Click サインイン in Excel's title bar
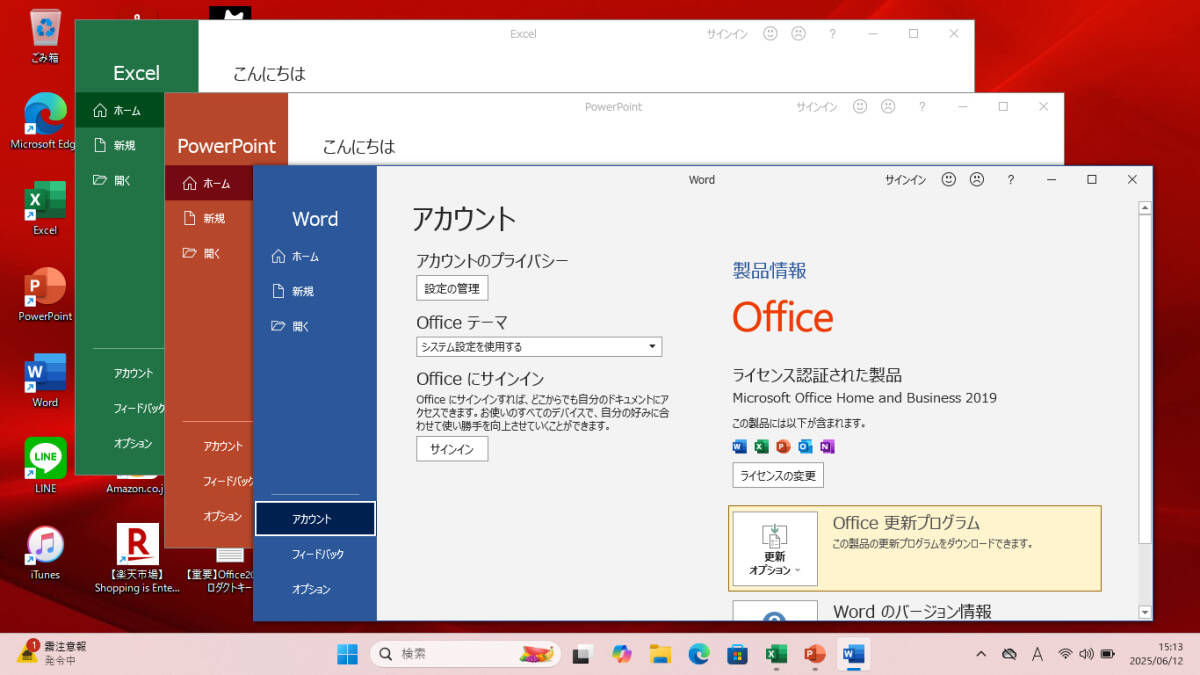Image resolution: width=1200 pixels, height=675 pixels. [727, 33]
